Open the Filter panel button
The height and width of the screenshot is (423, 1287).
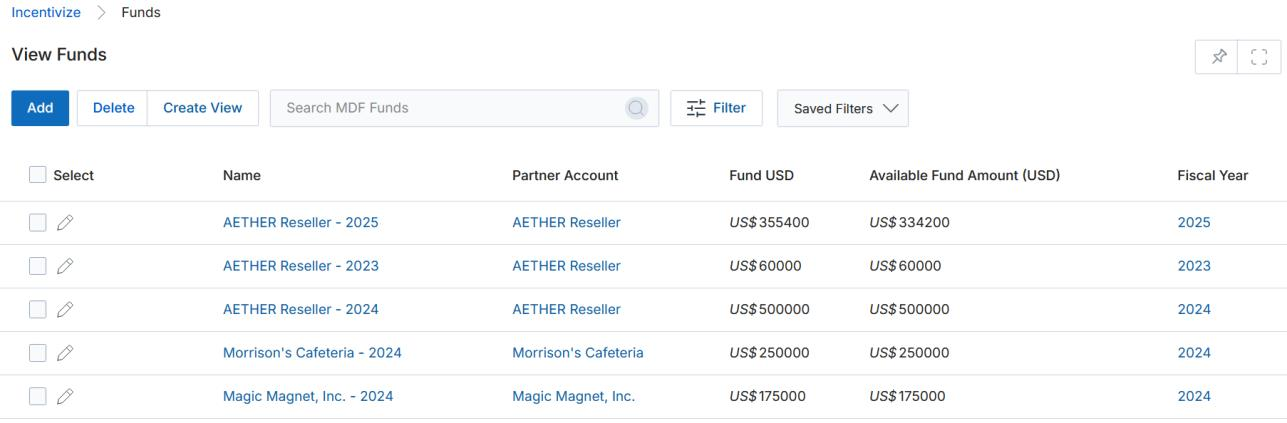pyautogui.click(x=716, y=108)
